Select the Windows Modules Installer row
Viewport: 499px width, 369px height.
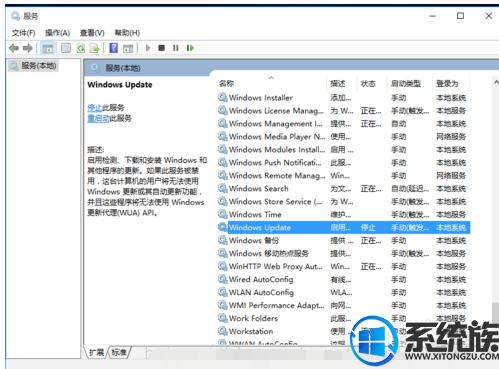coord(343,150)
